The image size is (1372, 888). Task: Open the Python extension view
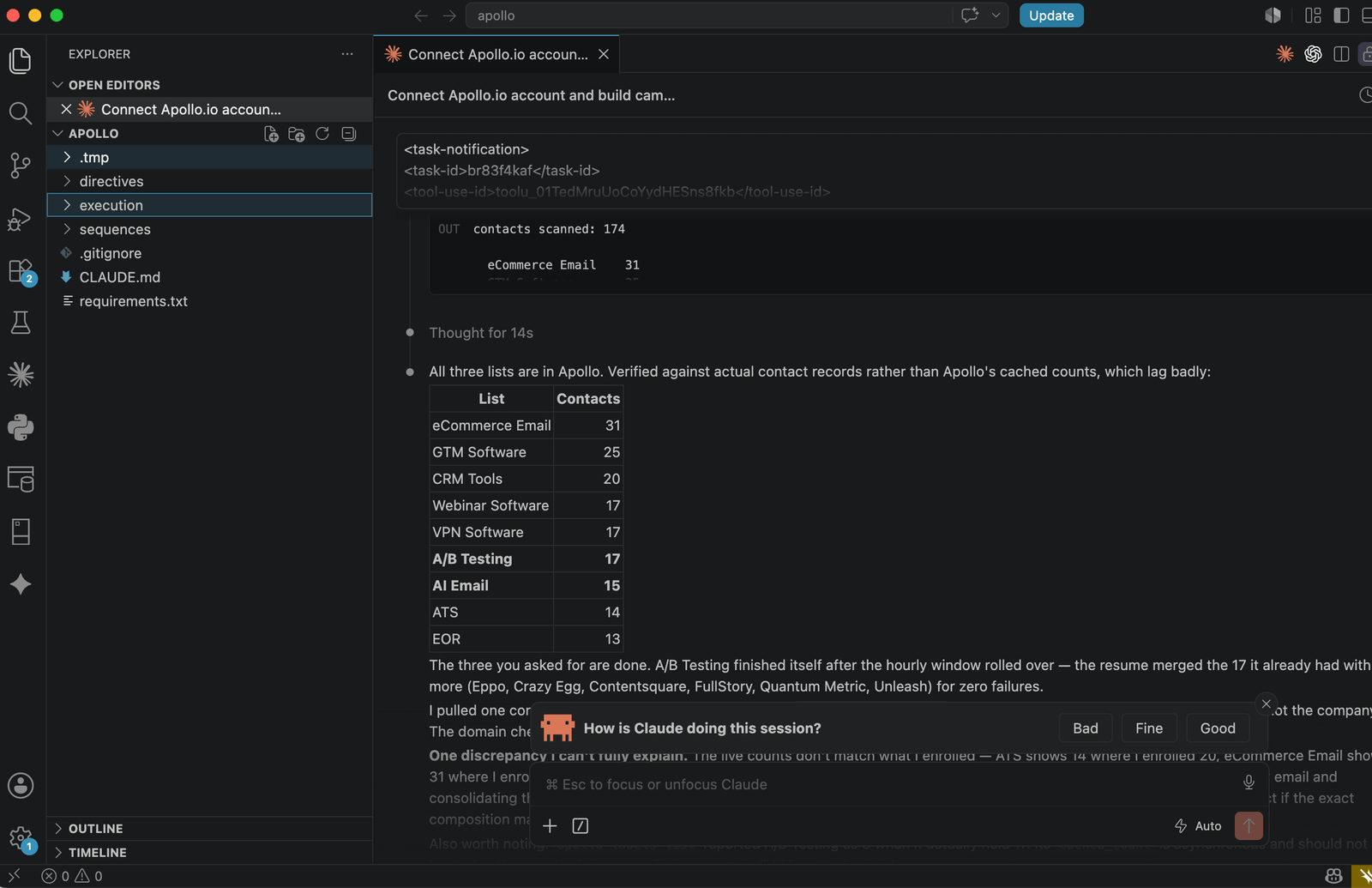pyautogui.click(x=21, y=427)
